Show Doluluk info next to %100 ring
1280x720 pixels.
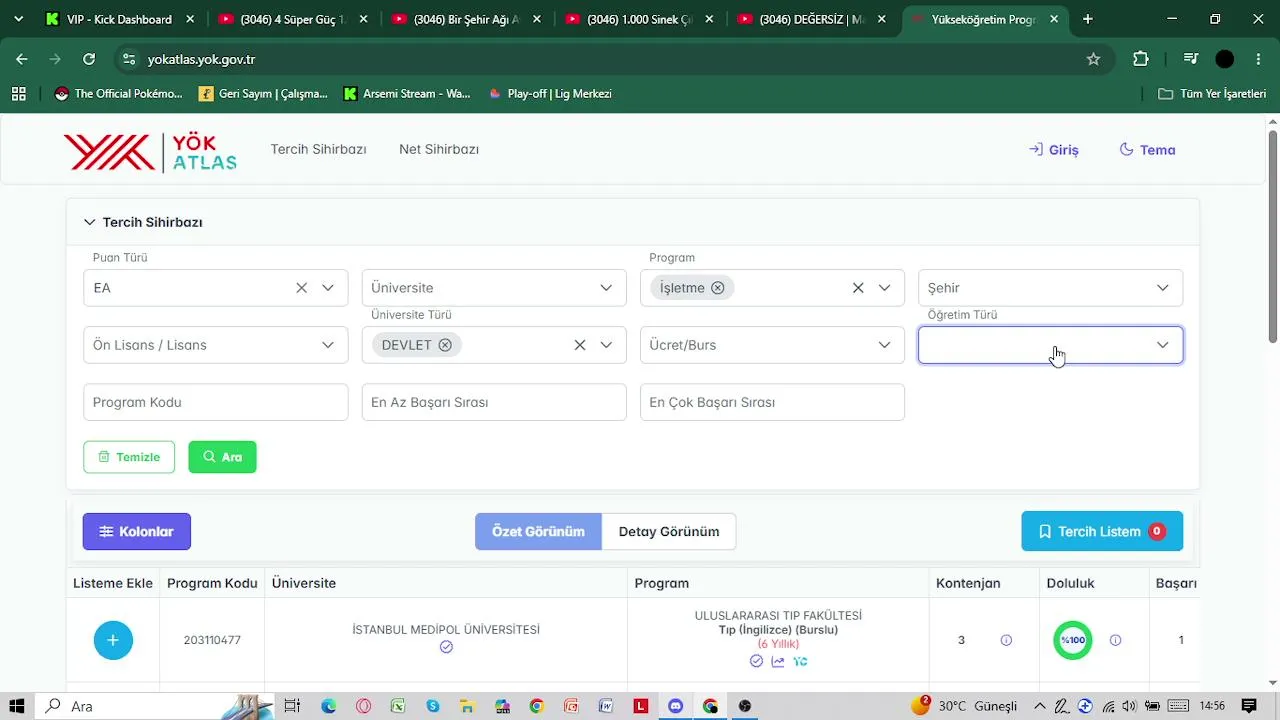pos(1115,640)
